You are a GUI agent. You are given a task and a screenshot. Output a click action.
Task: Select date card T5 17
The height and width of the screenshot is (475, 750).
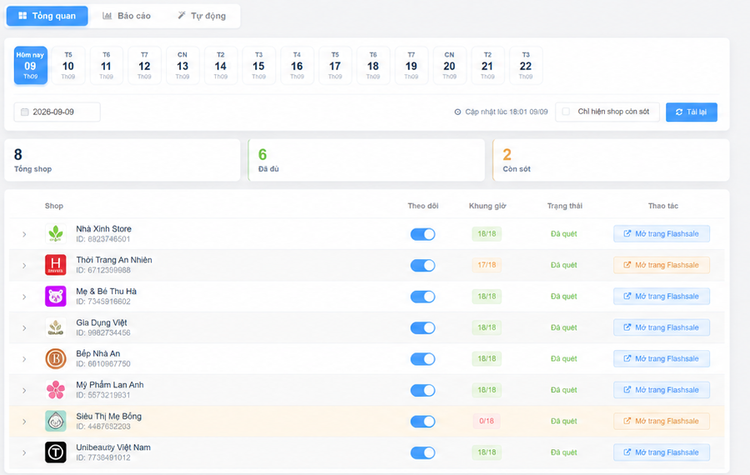tap(335, 66)
